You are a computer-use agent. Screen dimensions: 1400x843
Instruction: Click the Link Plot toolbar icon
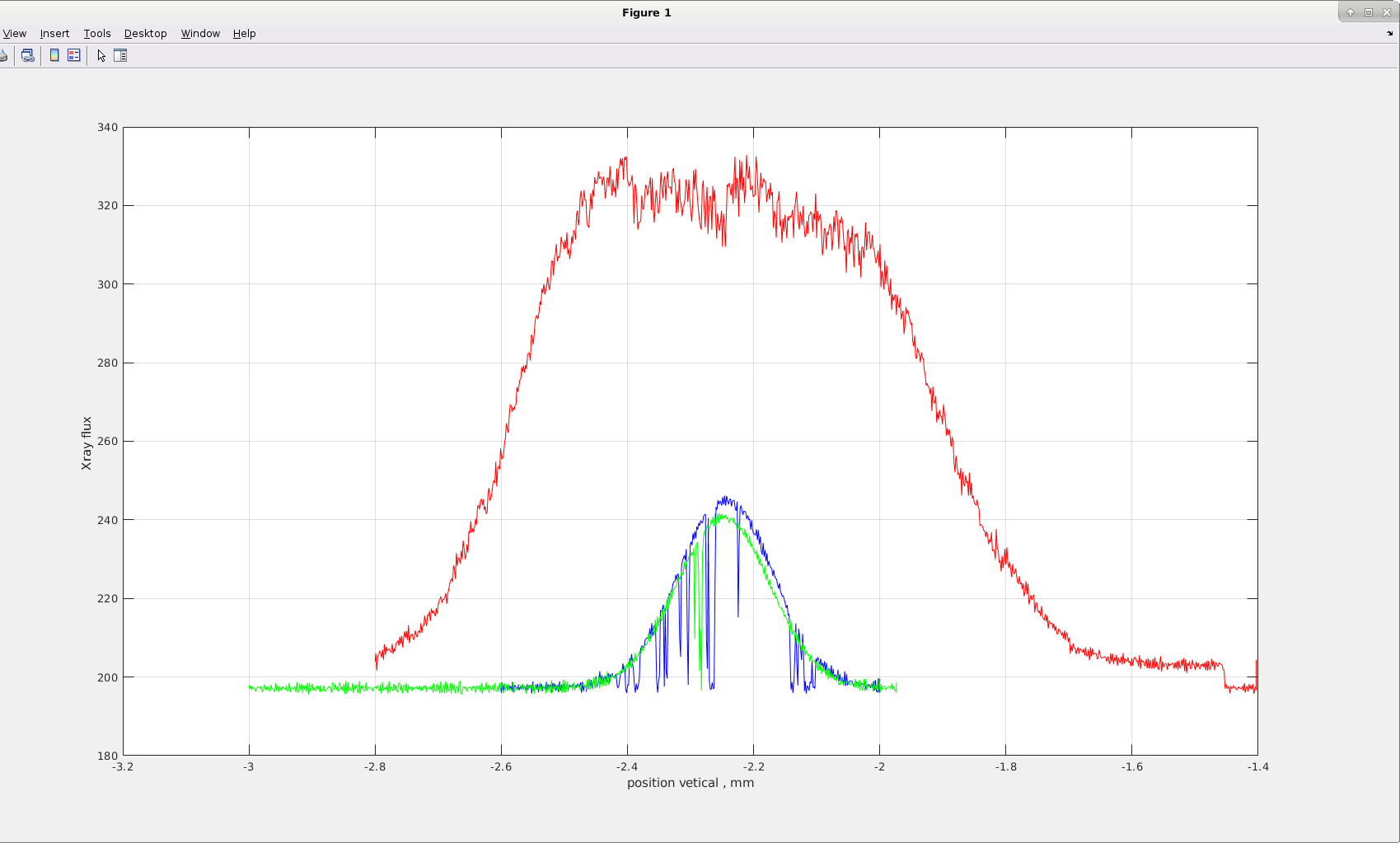(28, 56)
